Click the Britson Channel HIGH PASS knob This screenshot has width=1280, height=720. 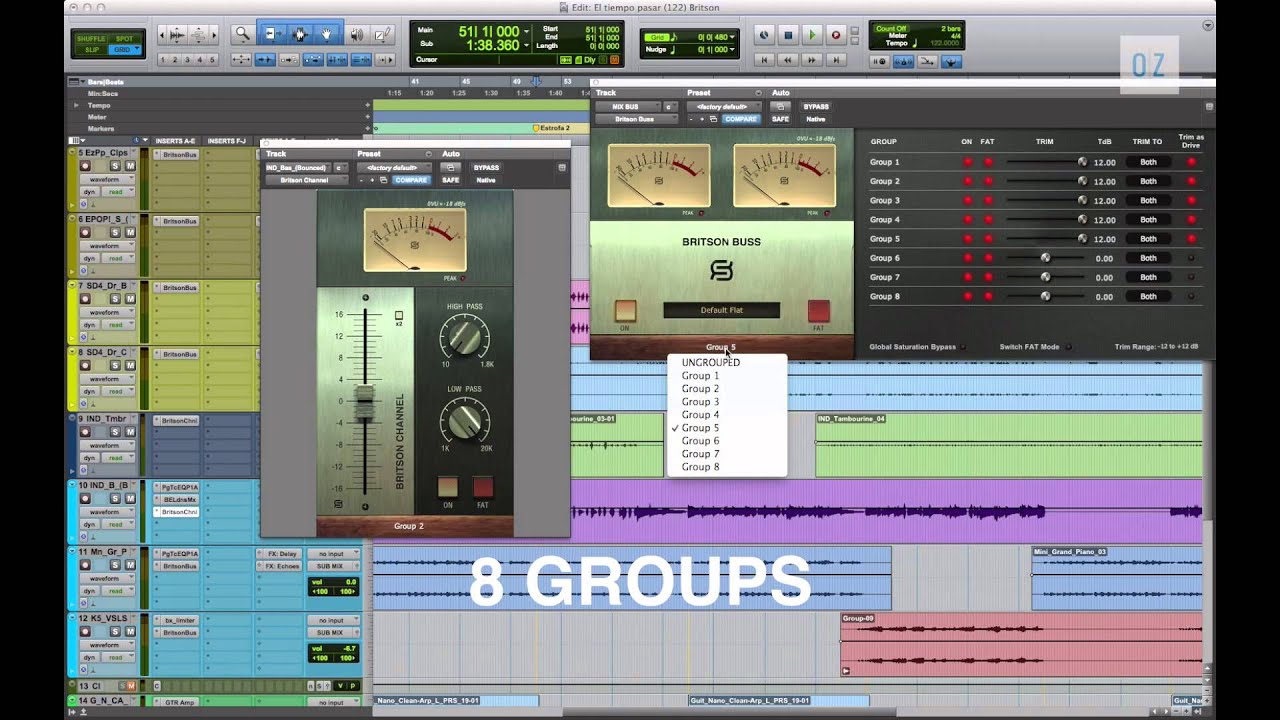click(464, 338)
